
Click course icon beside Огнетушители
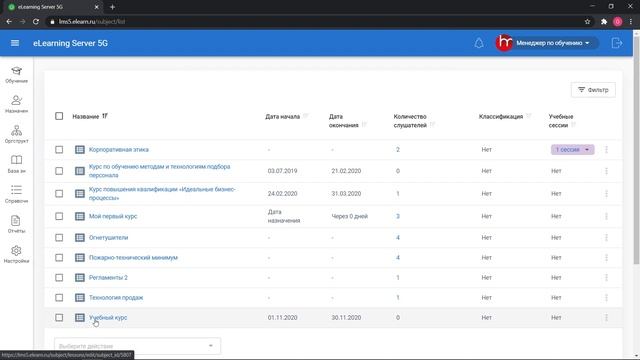[x=80, y=238]
